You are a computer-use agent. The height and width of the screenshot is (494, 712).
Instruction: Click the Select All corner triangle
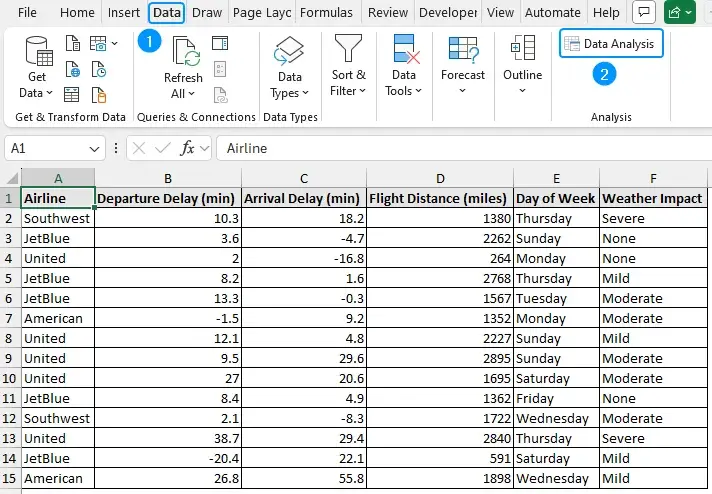[10, 178]
